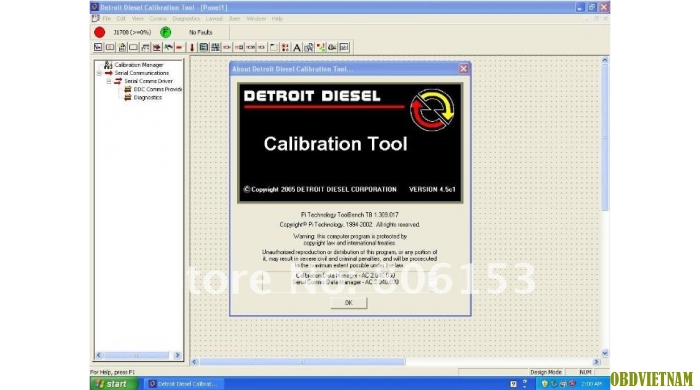Open the Item menu
700x390 pixels.
tap(235, 19)
